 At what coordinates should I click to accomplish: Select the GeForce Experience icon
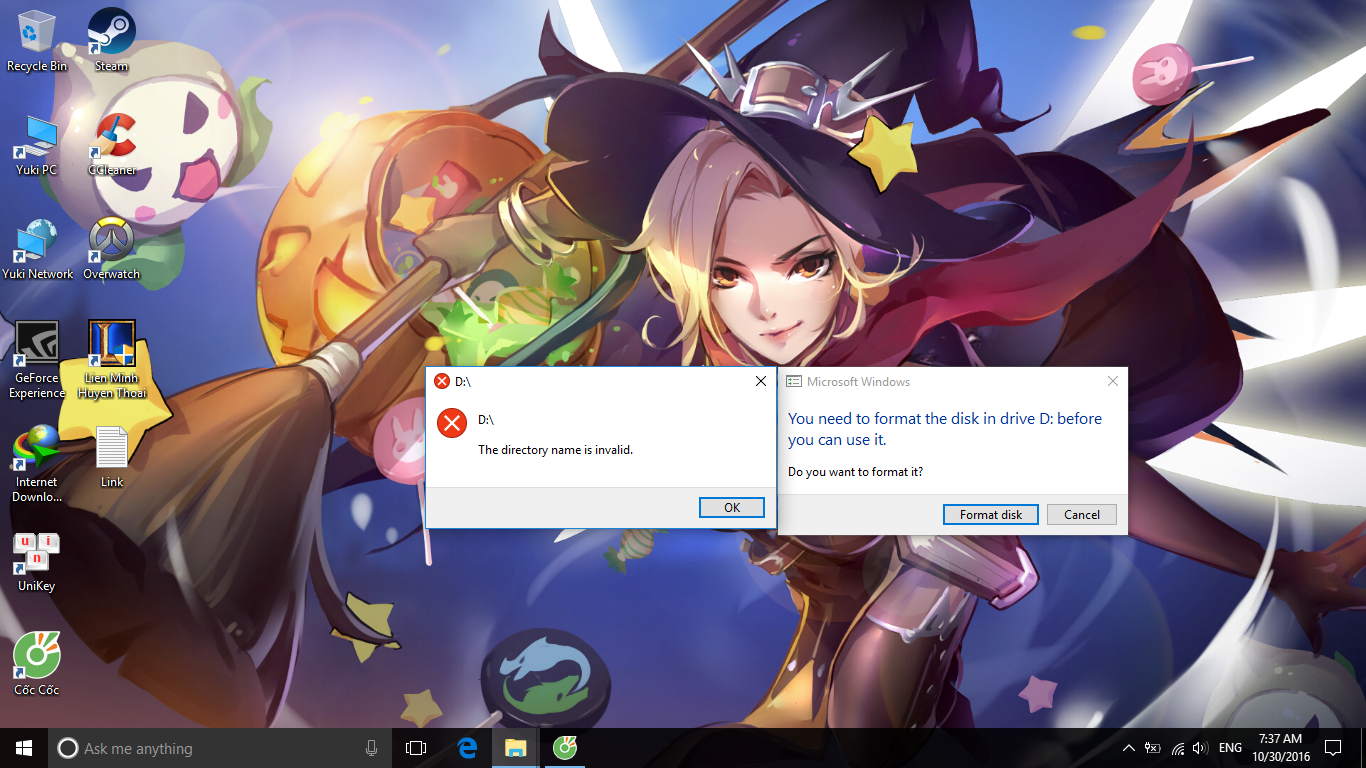(x=37, y=360)
